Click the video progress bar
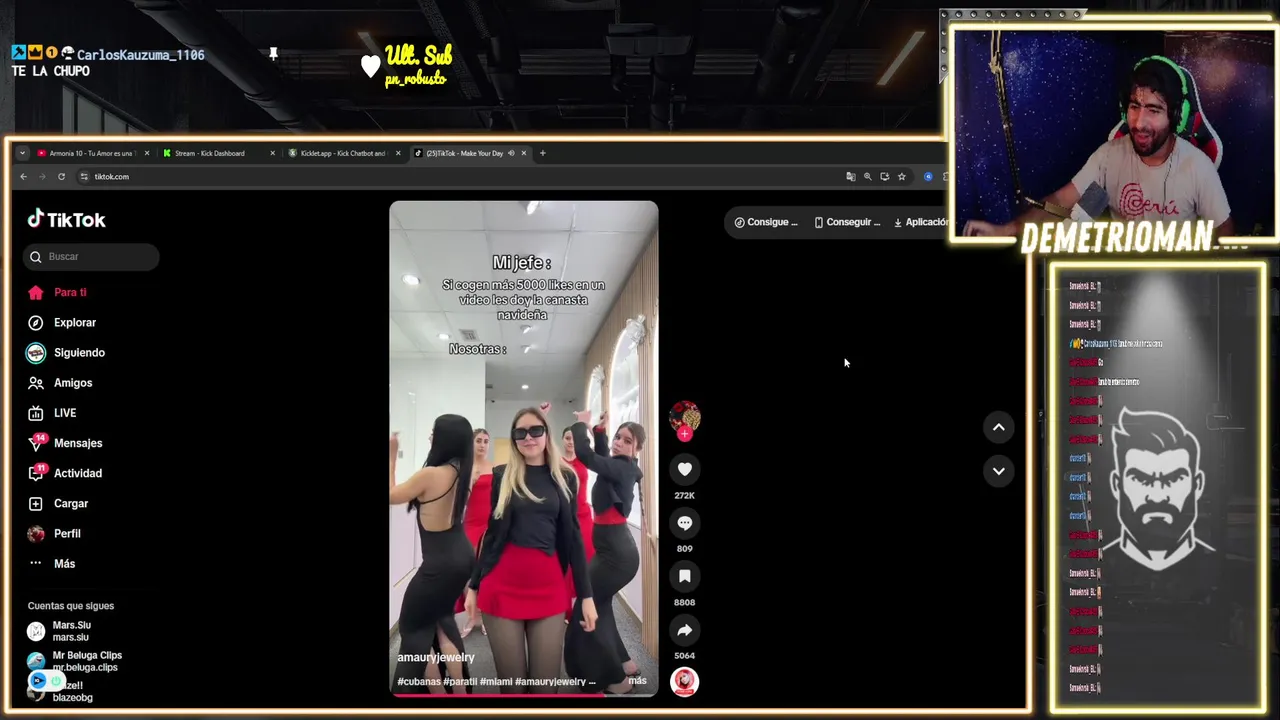Viewport: 1280px width, 720px height. (524, 694)
